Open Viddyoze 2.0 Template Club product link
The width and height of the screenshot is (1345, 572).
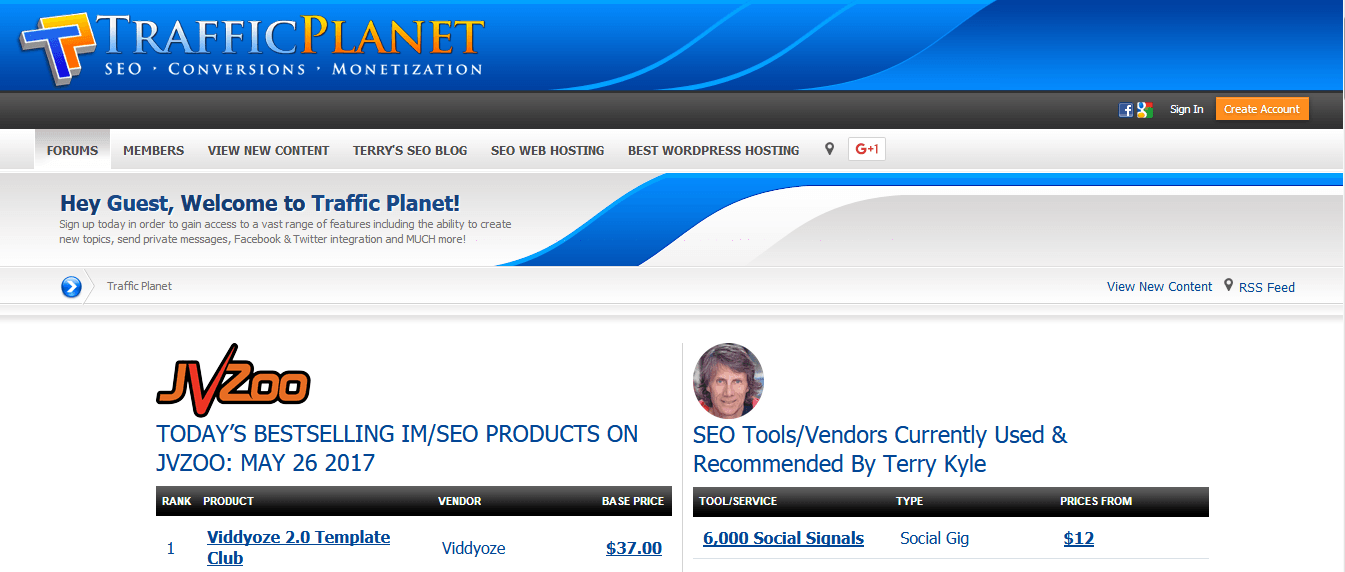(298, 547)
